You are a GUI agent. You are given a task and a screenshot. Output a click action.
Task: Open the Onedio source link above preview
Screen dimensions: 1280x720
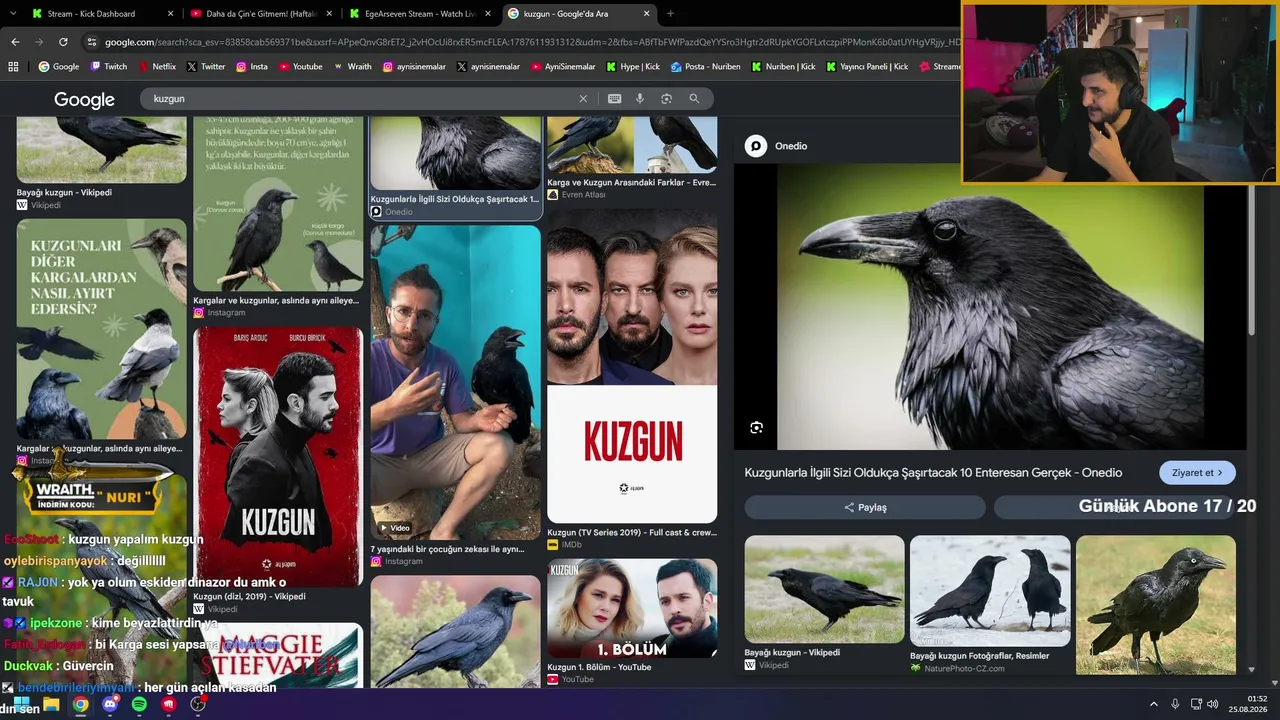tap(776, 146)
